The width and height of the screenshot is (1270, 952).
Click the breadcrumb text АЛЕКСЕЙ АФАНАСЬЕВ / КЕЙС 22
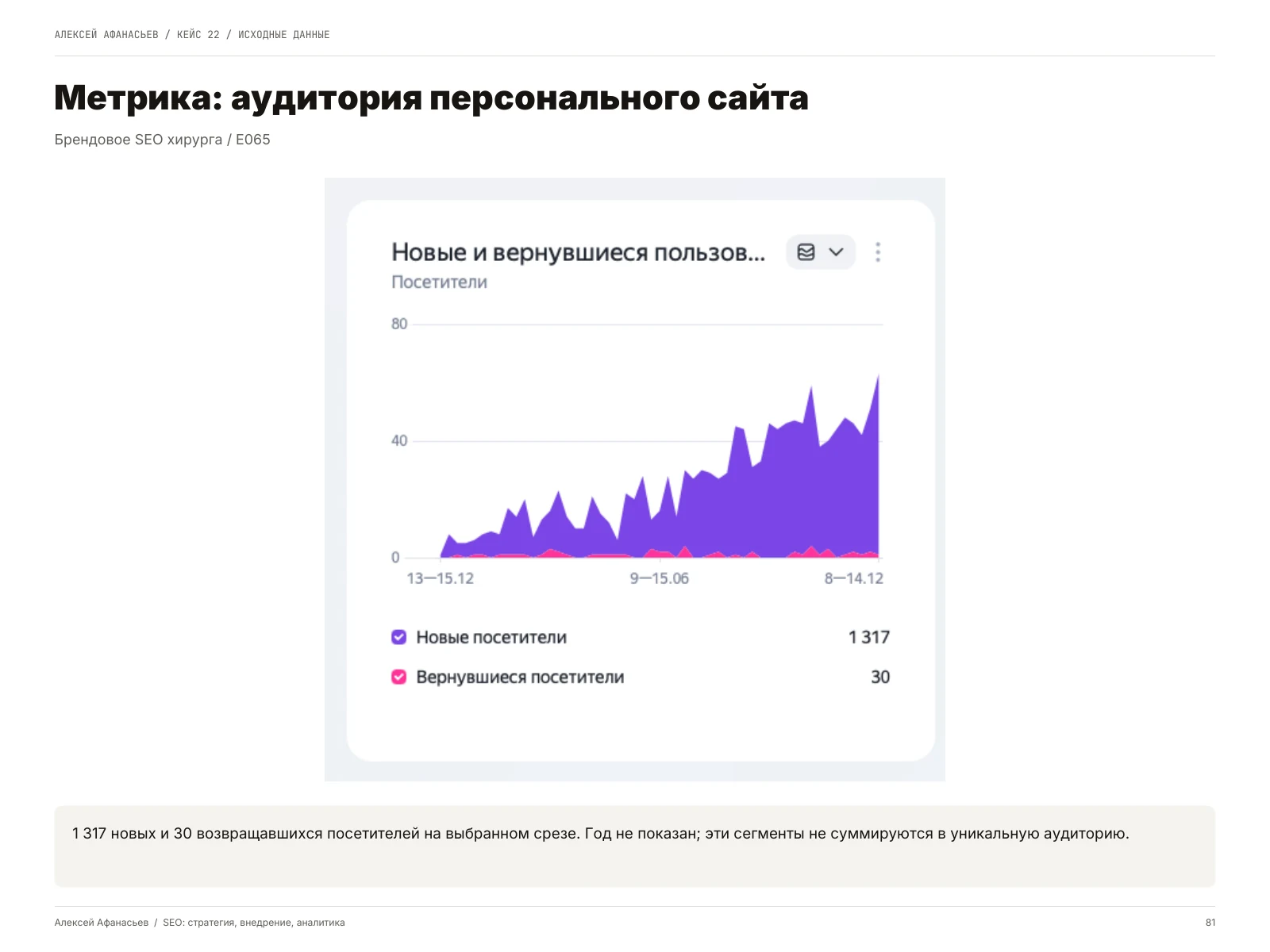click(137, 35)
